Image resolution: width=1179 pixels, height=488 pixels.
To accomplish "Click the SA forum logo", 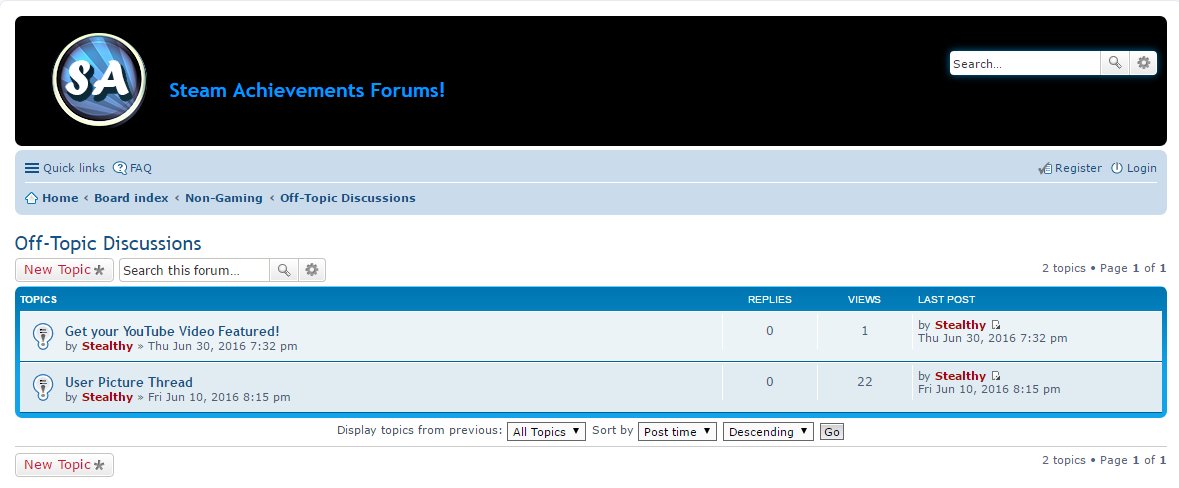I will click(x=99, y=80).
